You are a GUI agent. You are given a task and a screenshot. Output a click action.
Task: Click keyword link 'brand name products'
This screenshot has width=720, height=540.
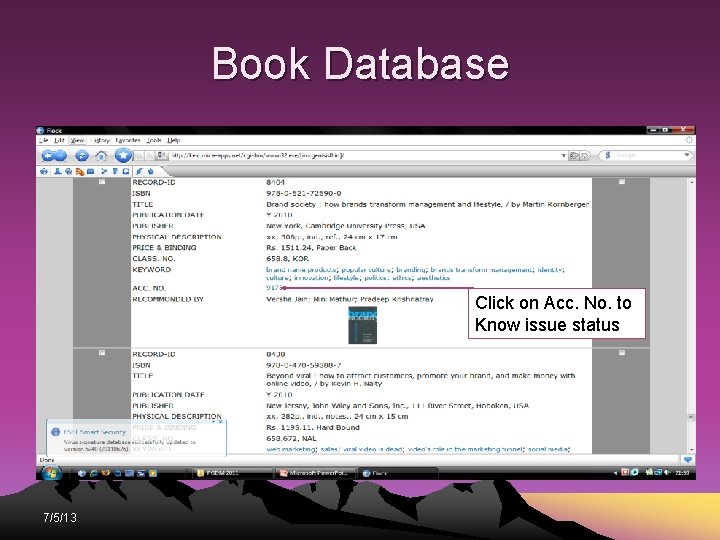click(302, 270)
